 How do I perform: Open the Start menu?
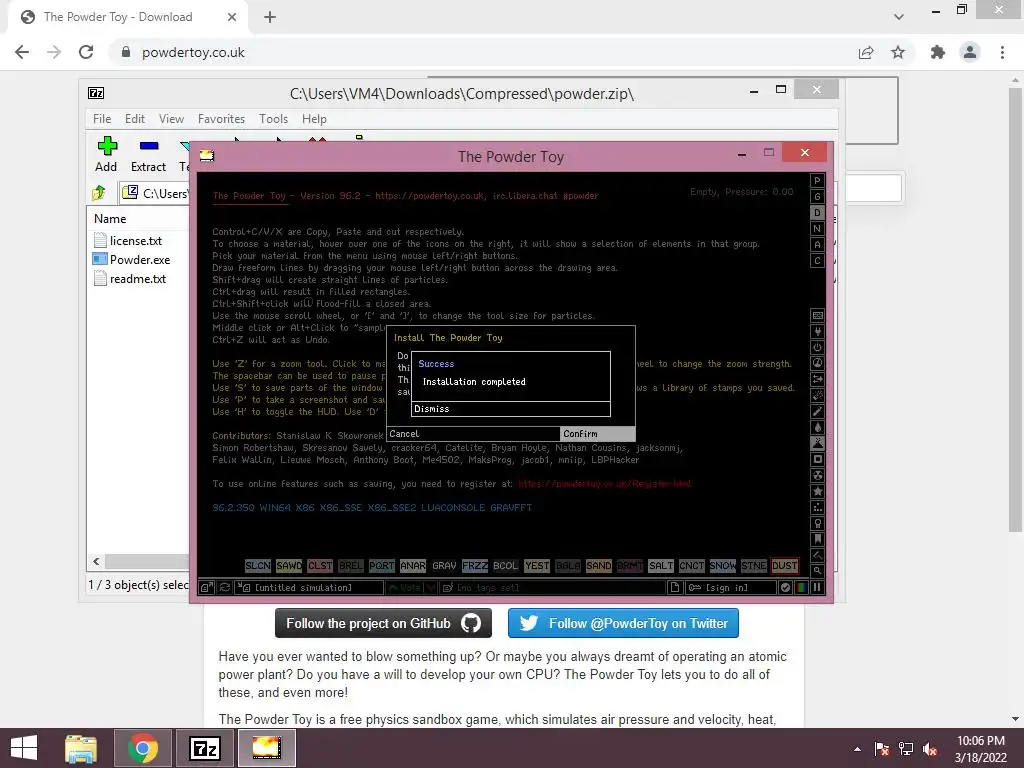(24, 748)
